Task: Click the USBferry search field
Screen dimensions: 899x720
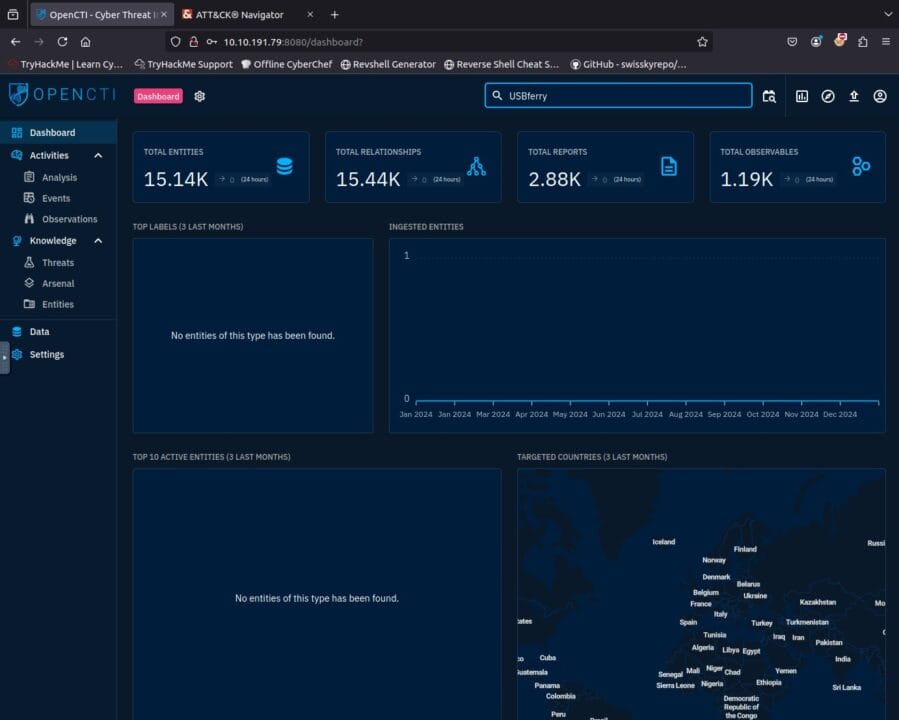Action: click(x=625, y=96)
